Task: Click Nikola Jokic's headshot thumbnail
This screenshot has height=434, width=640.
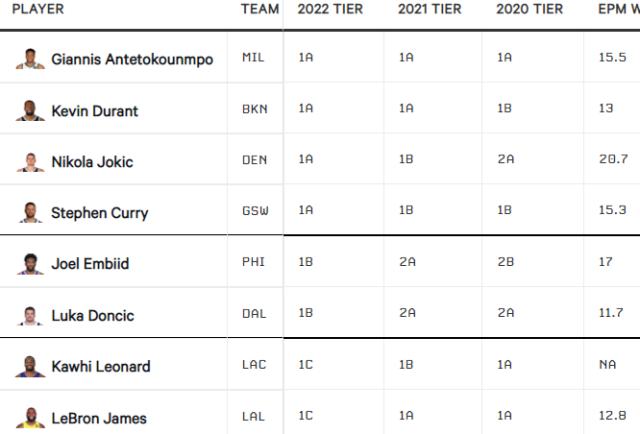Action: 30,161
